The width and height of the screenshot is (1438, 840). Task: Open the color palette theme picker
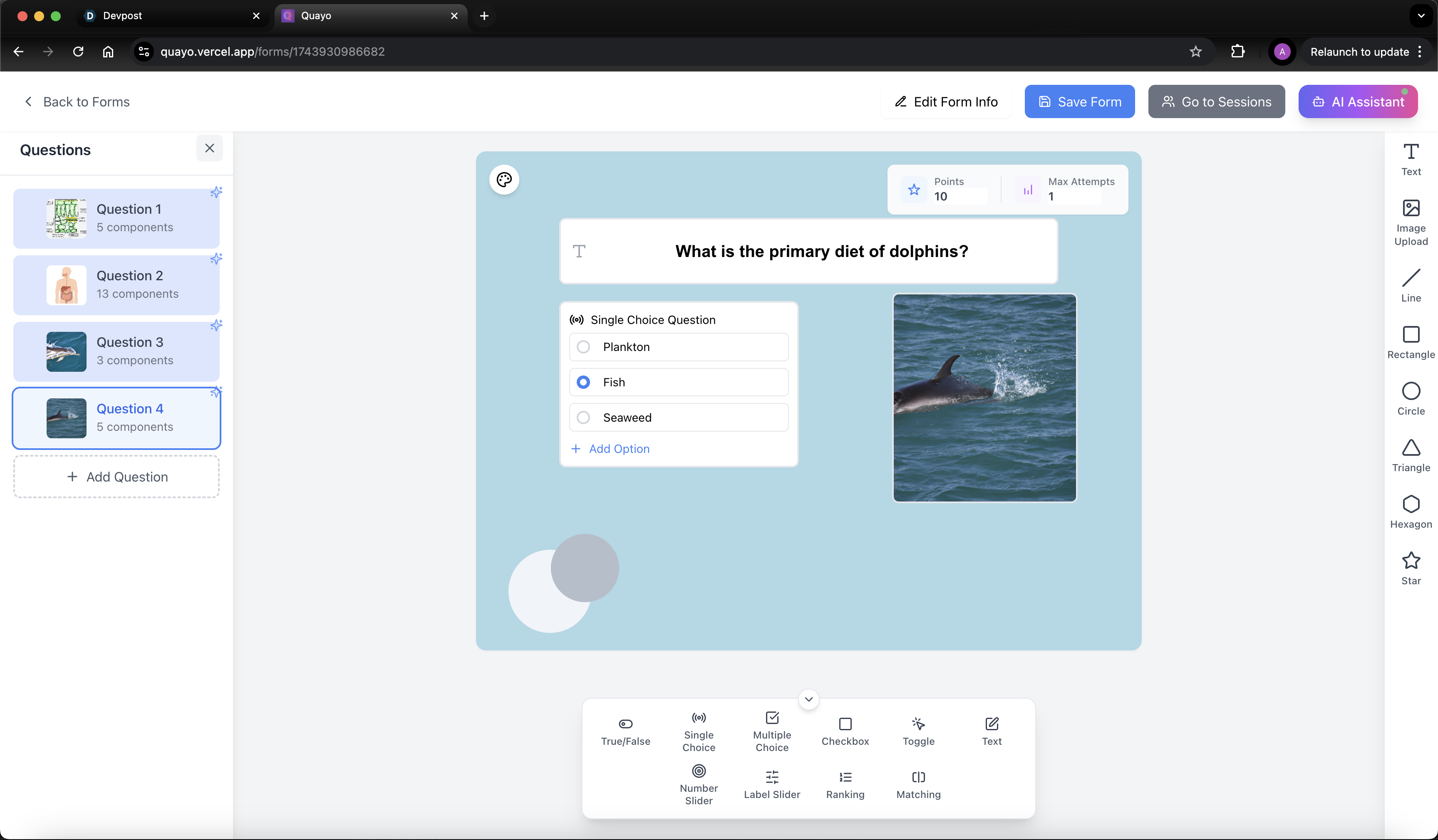click(x=504, y=180)
